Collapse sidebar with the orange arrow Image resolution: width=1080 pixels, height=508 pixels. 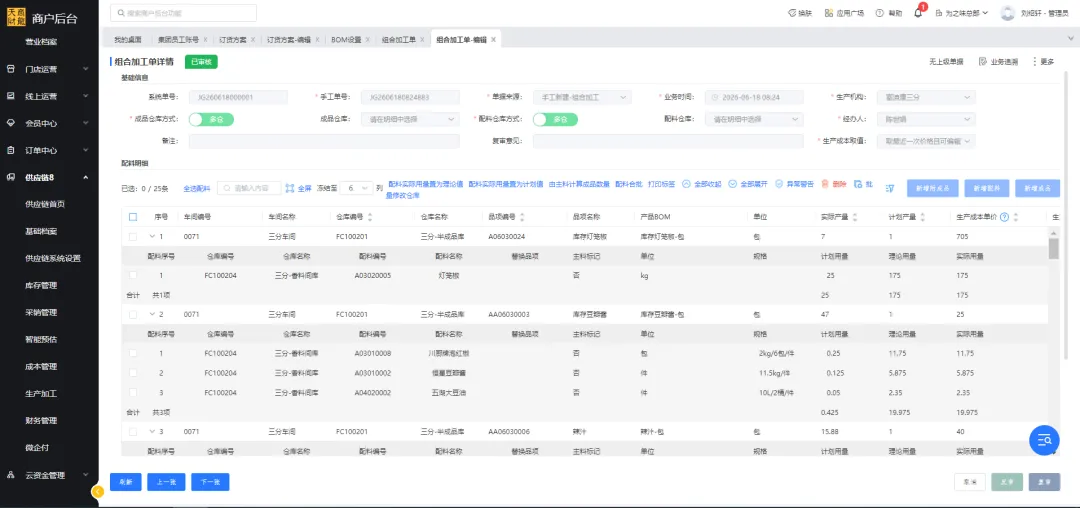98,491
